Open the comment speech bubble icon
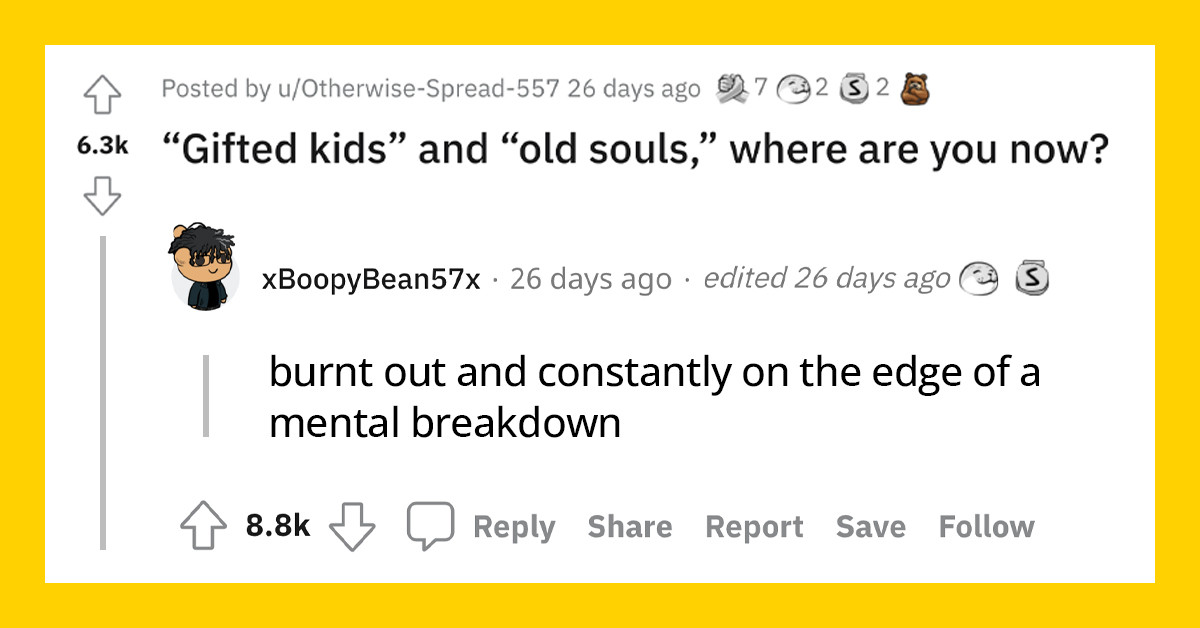This screenshot has width=1200, height=628. click(x=433, y=523)
